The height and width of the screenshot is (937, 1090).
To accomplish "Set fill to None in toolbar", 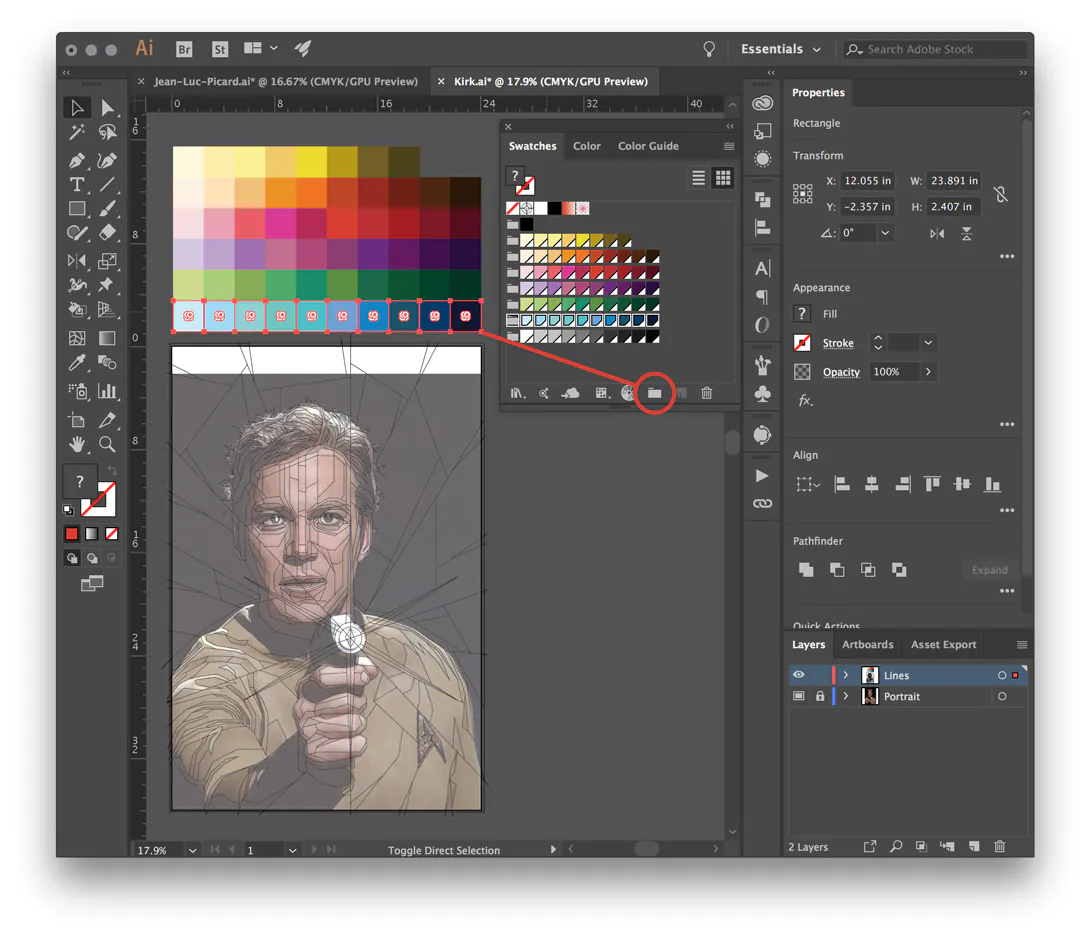I will click(x=111, y=534).
